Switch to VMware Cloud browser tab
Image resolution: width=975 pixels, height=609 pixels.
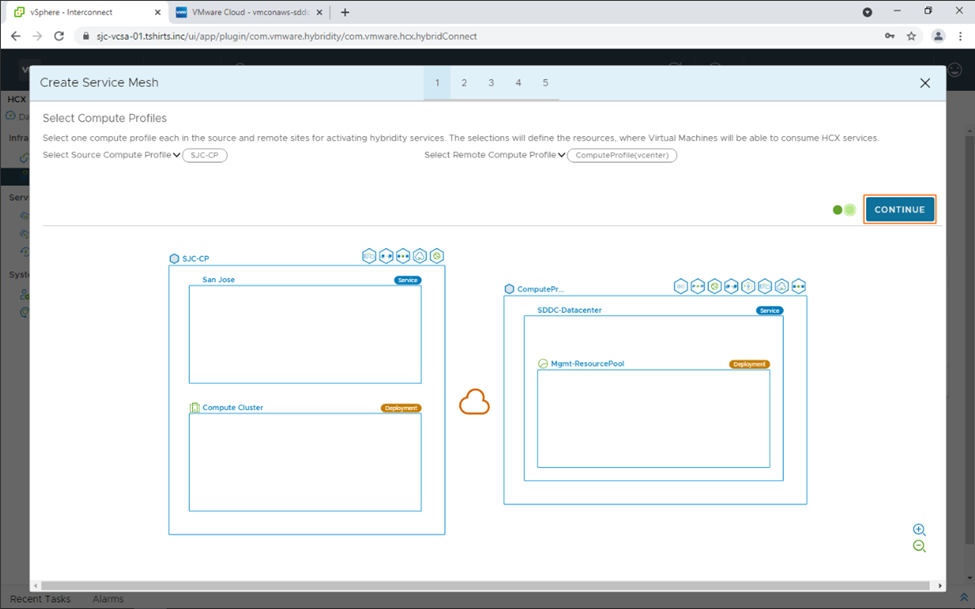pyautogui.click(x=250, y=12)
